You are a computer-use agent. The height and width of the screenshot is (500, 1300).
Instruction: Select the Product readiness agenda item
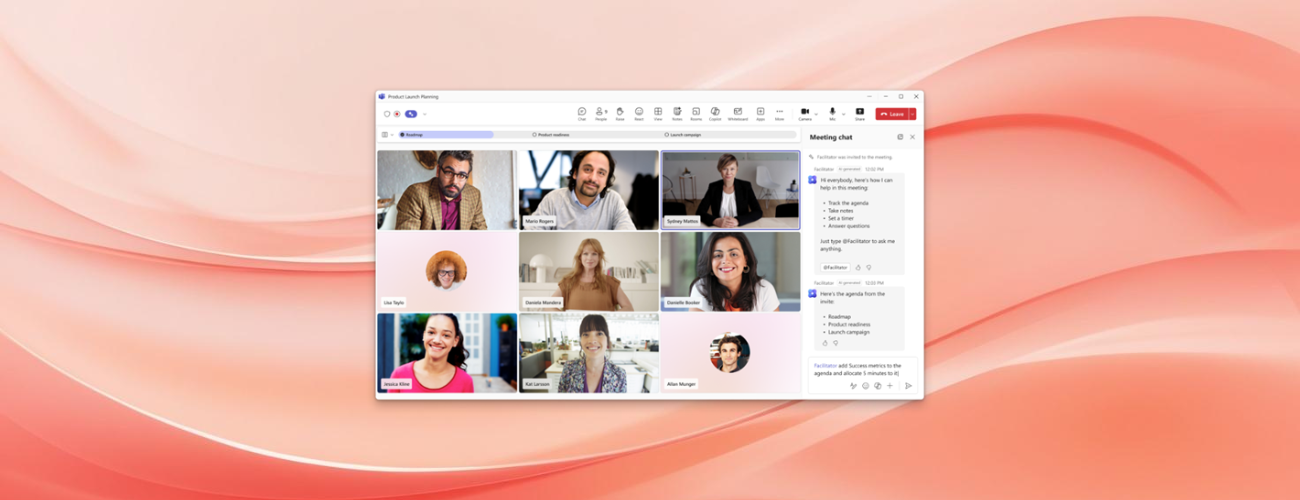point(551,134)
